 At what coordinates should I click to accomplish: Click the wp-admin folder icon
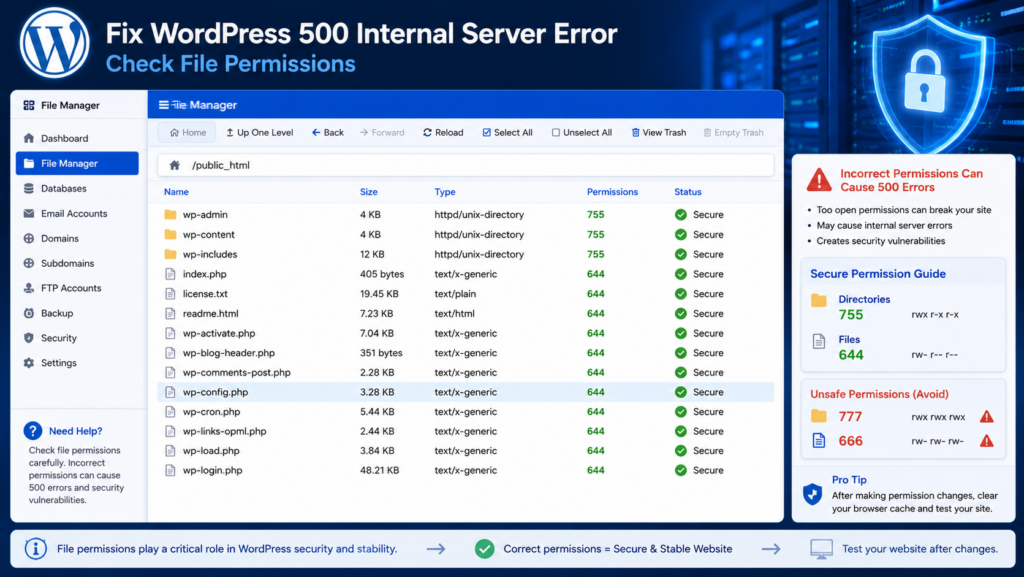click(x=170, y=214)
